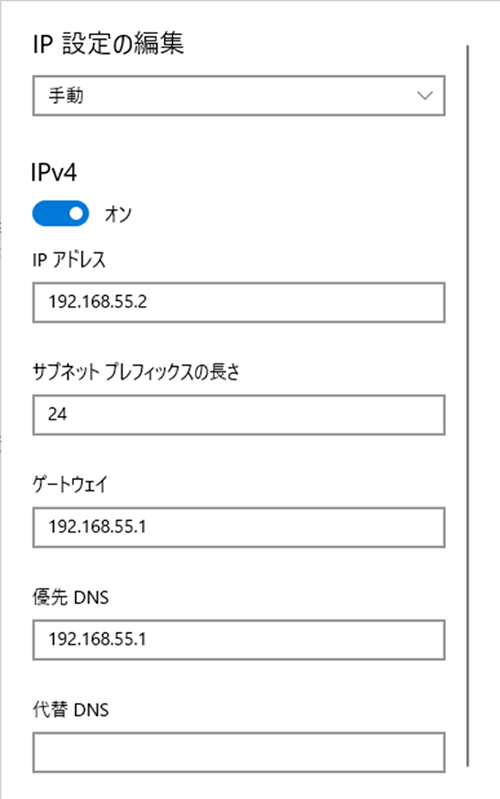The width and height of the screenshot is (500, 799).
Task: Click the 優先 DNS label text
Action: pyautogui.click(x=71, y=597)
